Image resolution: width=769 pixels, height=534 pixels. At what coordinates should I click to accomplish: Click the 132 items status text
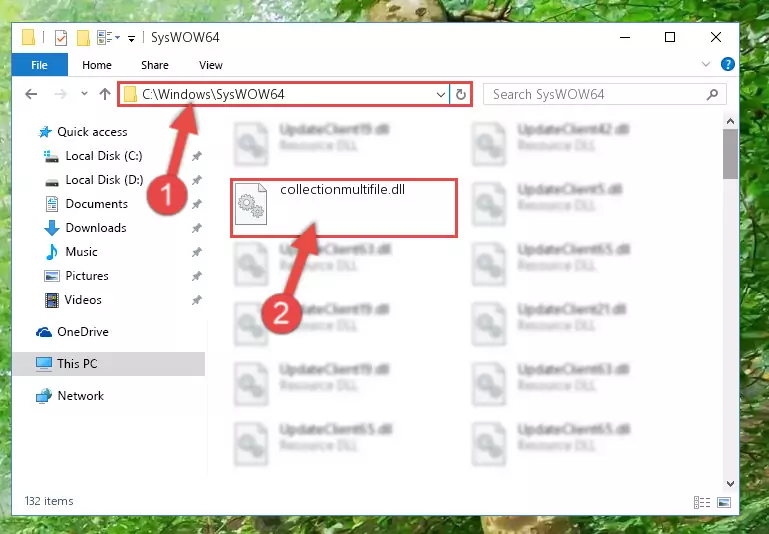(x=49, y=501)
